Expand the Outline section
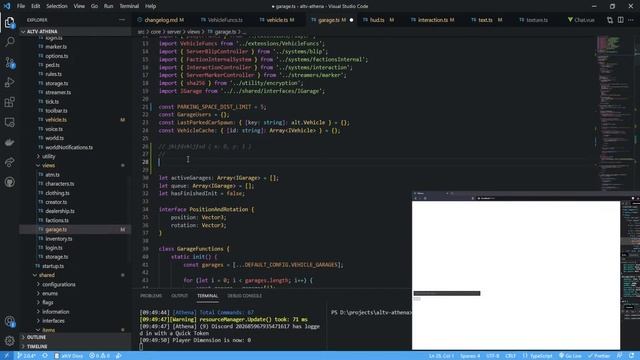This screenshot has width=640, height=360. 76,337
